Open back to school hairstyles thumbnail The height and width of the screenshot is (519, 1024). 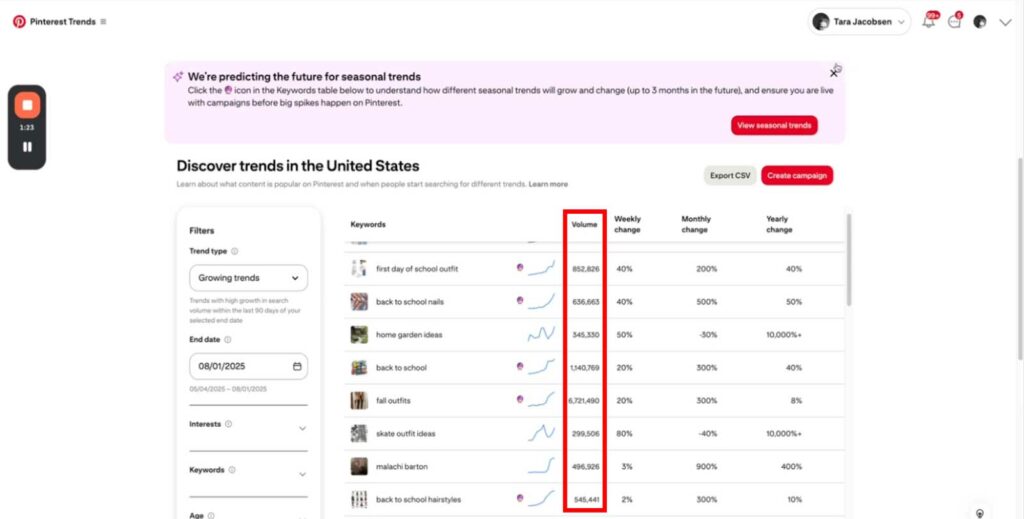359,499
